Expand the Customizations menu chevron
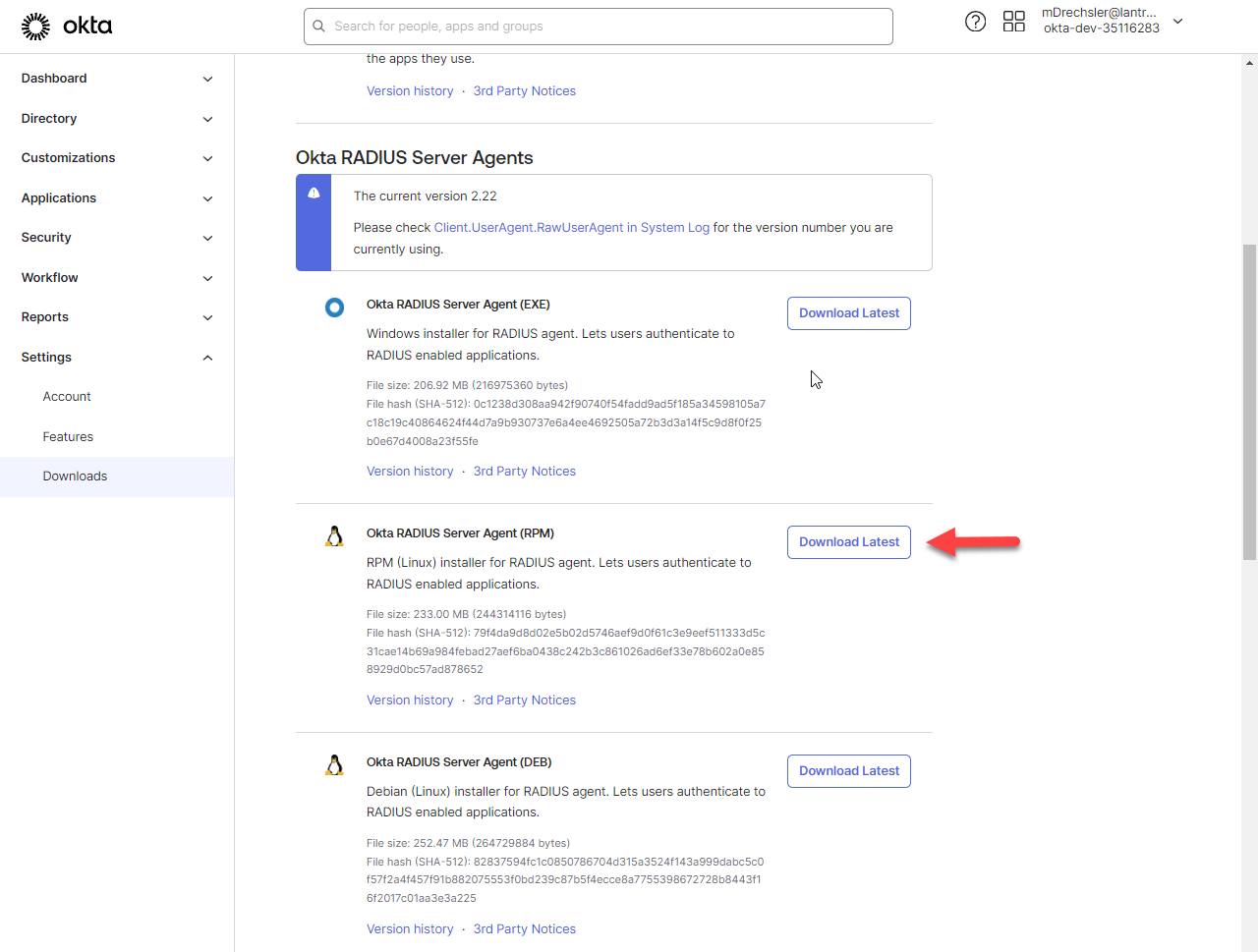1258x952 pixels. [207, 158]
